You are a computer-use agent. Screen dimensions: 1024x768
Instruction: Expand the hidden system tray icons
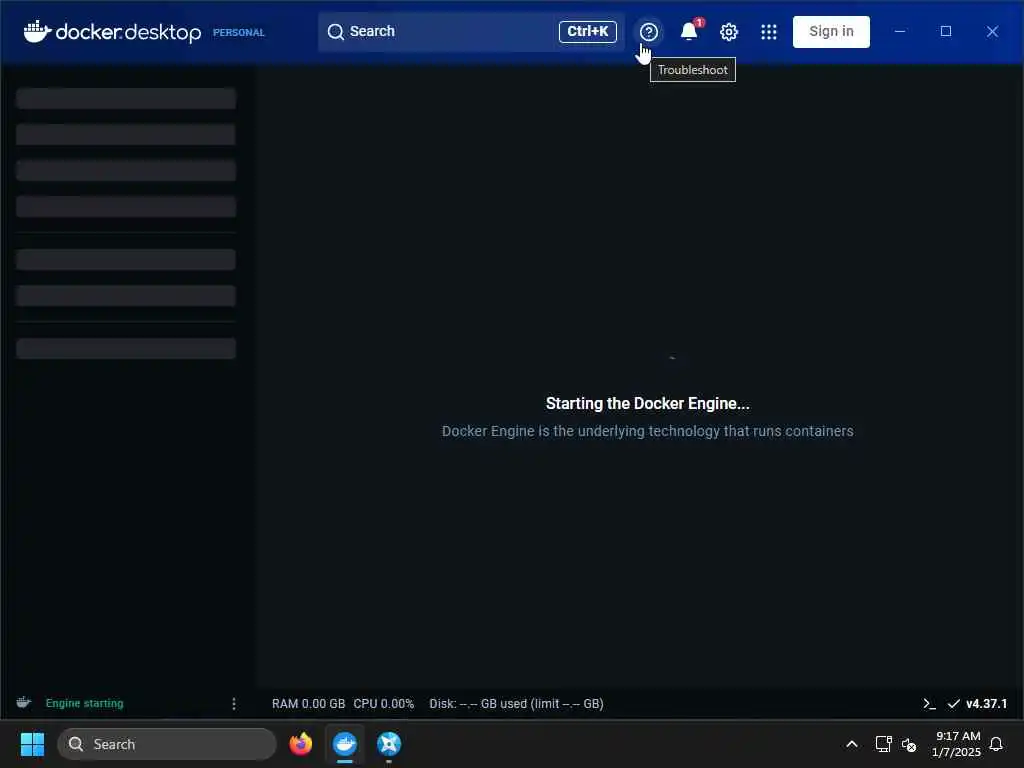click(x=852, y=744)
